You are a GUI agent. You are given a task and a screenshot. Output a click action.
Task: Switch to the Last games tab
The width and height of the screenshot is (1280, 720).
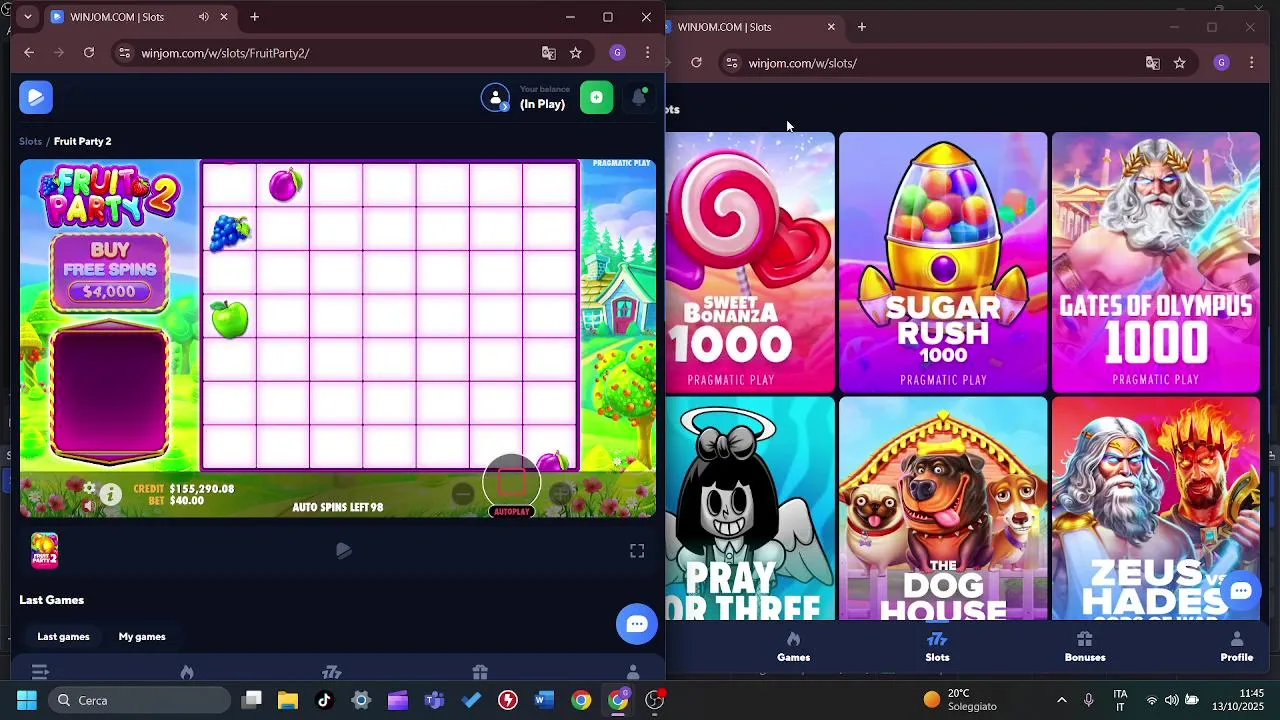63,637
